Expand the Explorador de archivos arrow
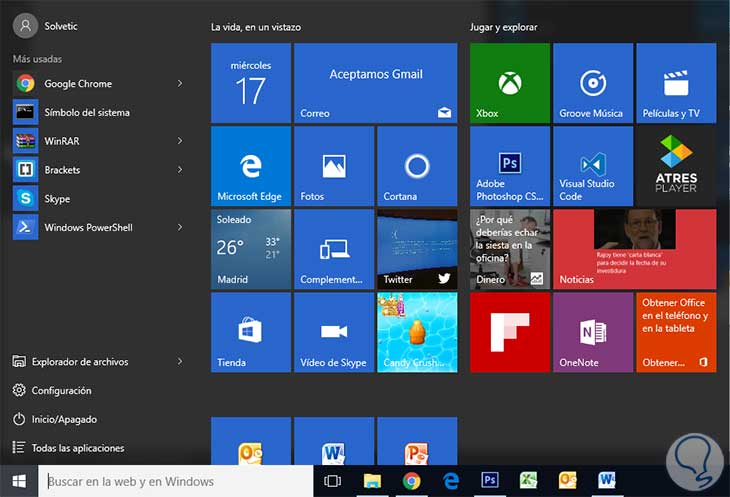 click(180, 361)
